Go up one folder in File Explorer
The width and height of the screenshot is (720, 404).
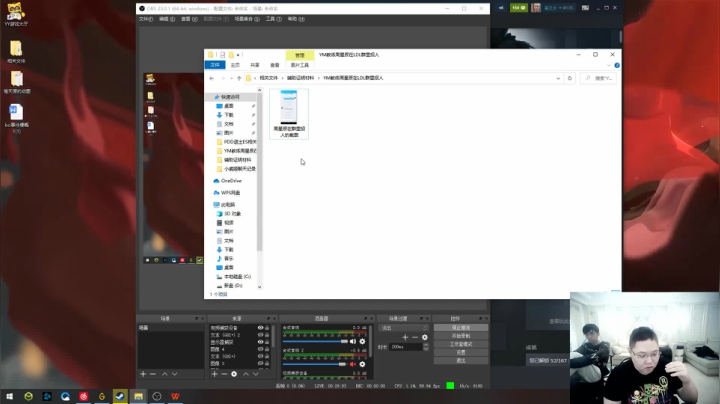click(239, 79)
